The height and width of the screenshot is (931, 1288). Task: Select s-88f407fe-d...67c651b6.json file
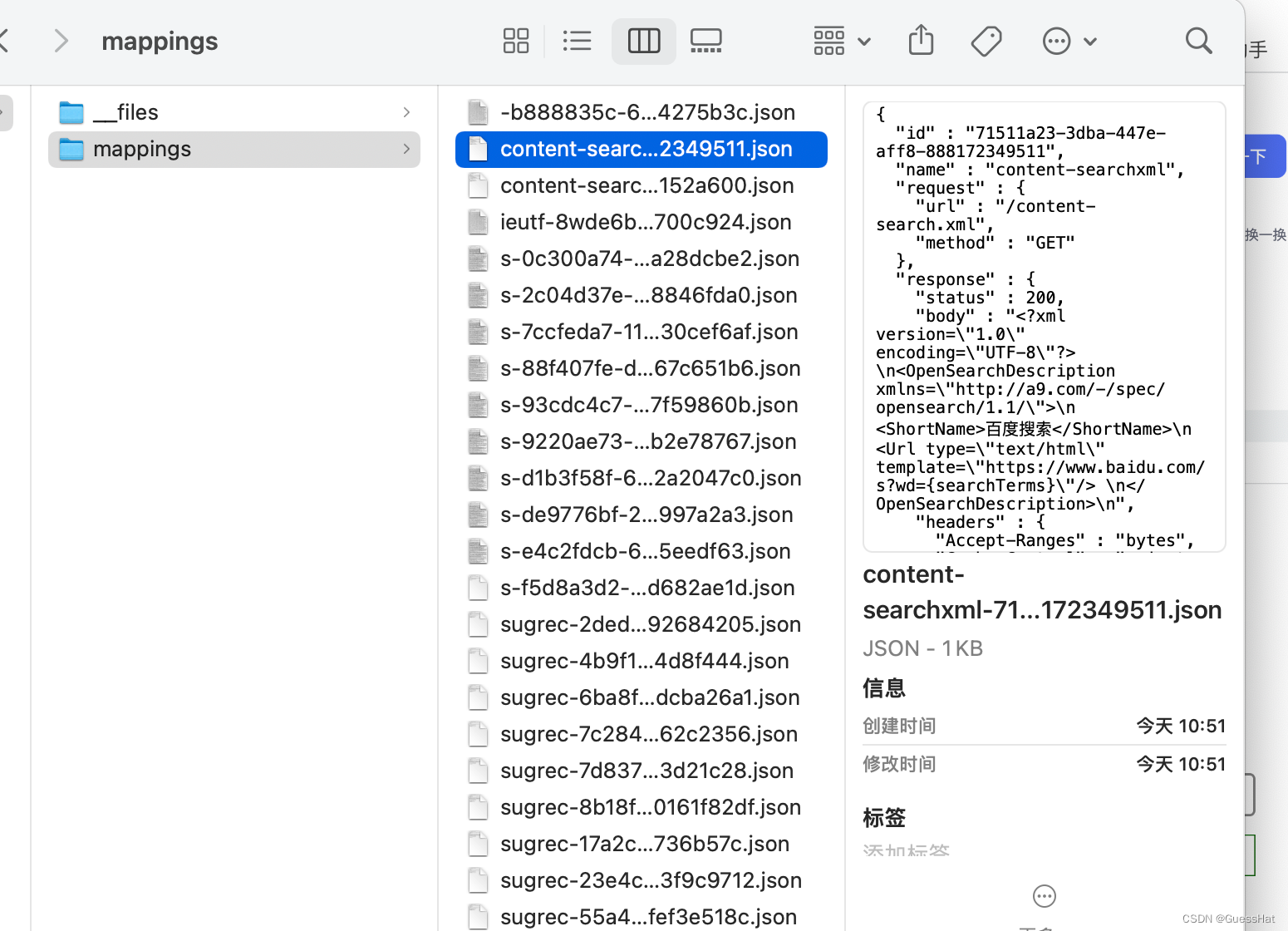642,368
